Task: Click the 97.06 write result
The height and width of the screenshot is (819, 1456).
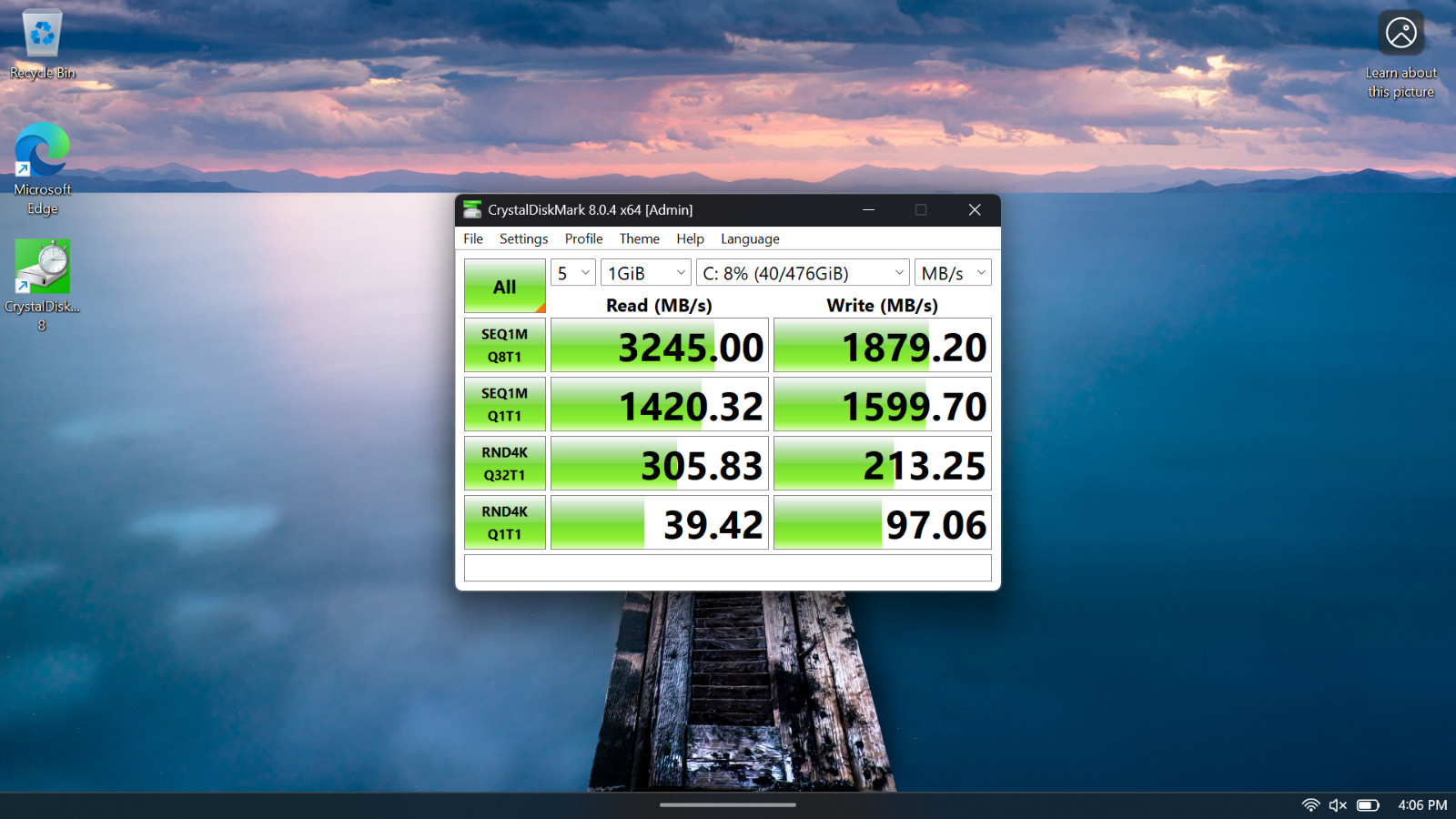Action: coord(883,522)
